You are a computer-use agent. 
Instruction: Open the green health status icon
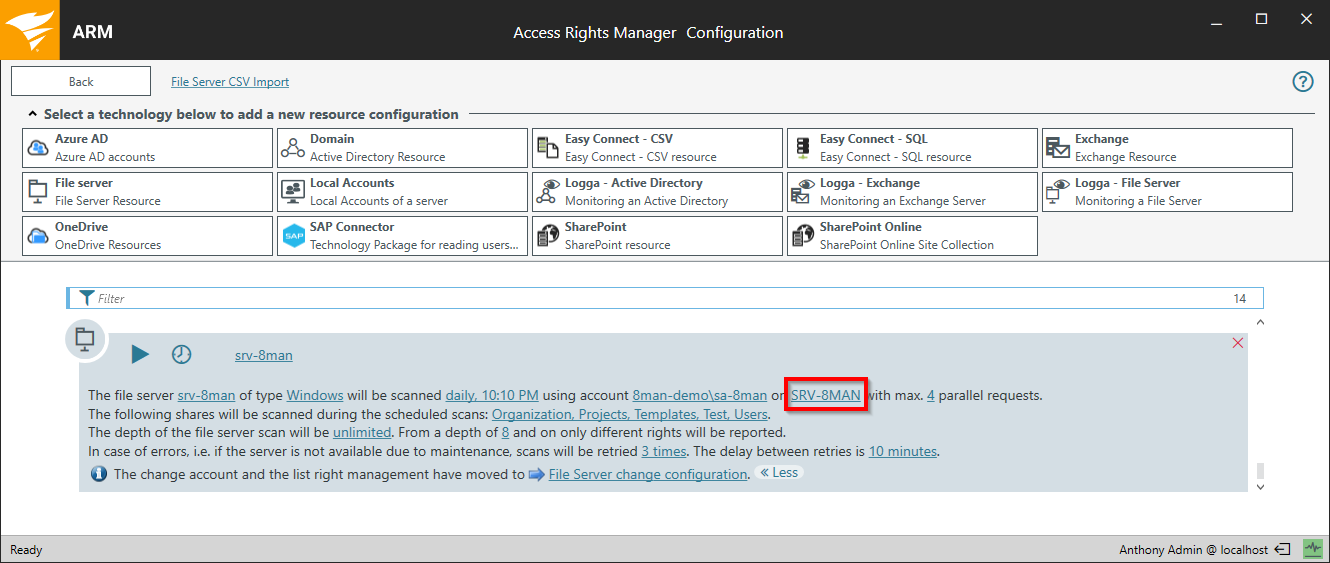(1313, 549)
